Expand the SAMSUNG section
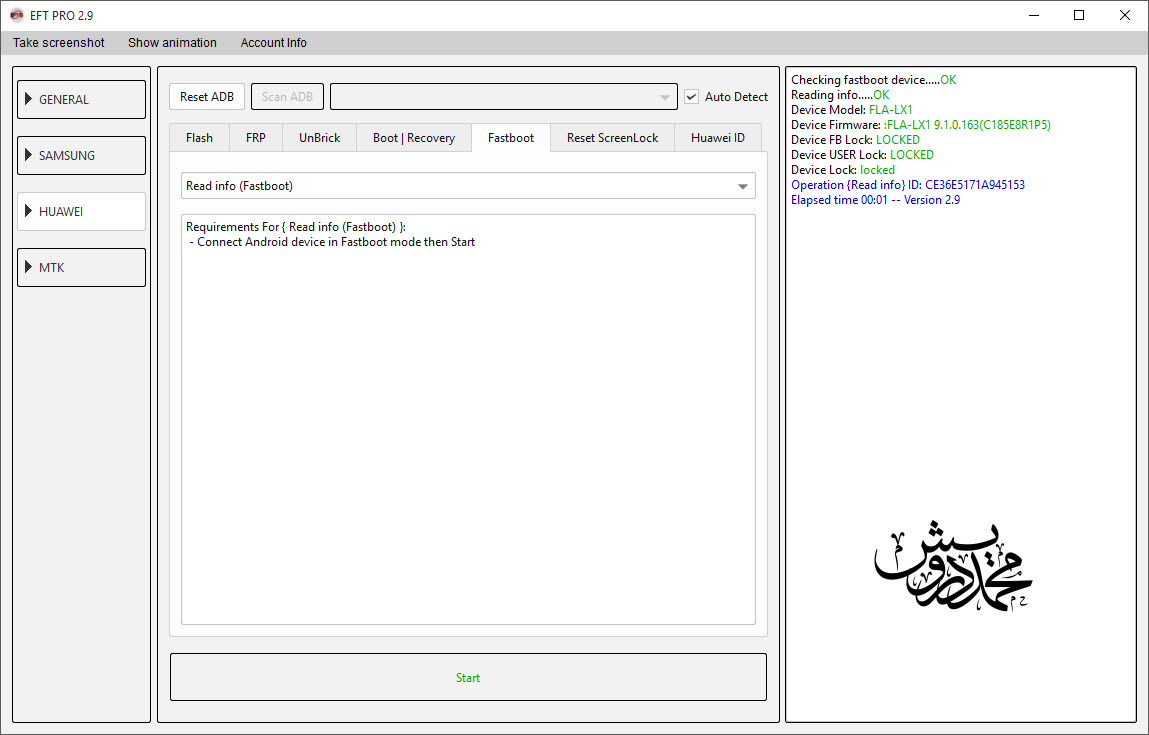Screen dimensions: 1149x735 (81, 155)
